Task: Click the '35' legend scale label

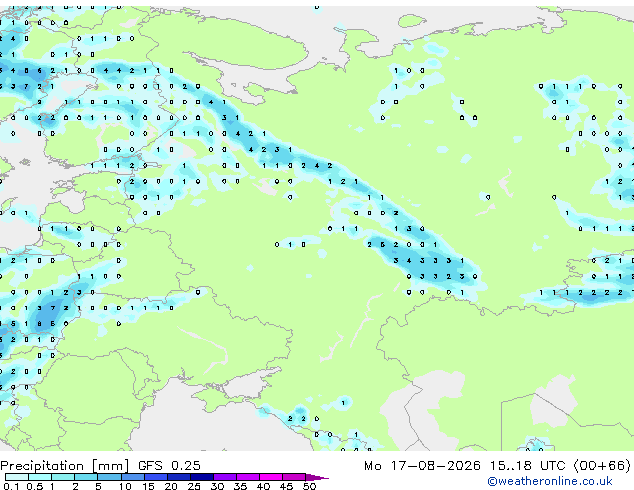Action: [x=240, y=486]
